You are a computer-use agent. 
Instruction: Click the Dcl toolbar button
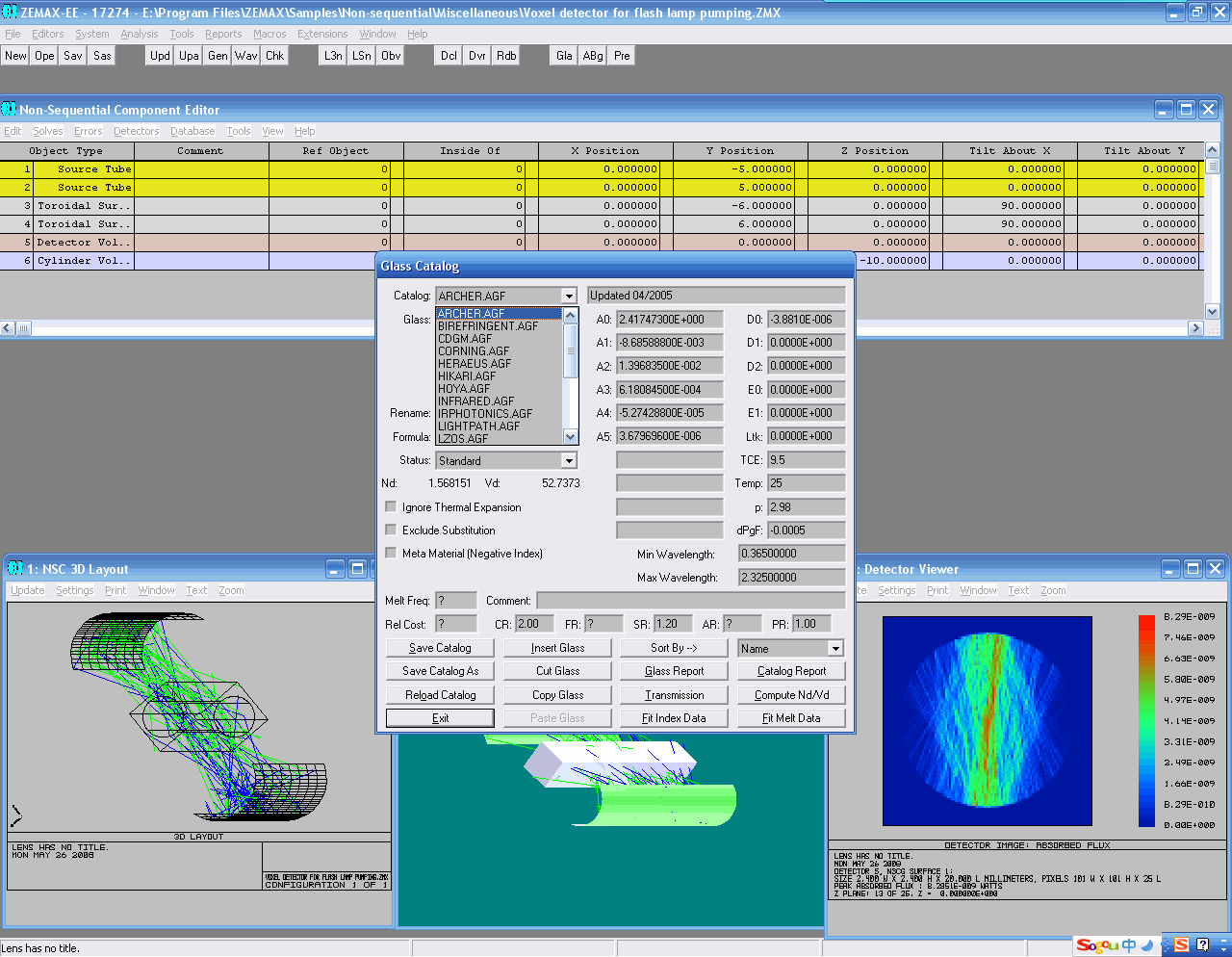449,56
